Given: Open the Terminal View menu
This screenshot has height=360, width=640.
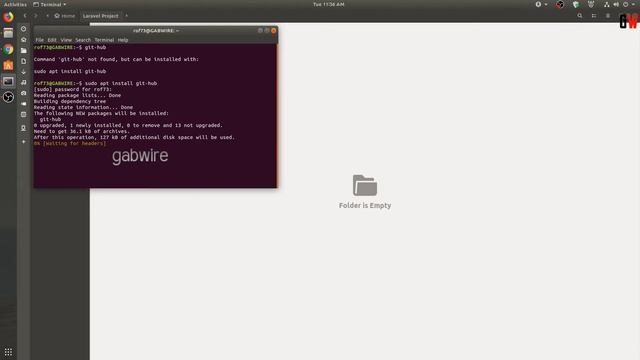Looking at the screenshot, I should (66, 40).
